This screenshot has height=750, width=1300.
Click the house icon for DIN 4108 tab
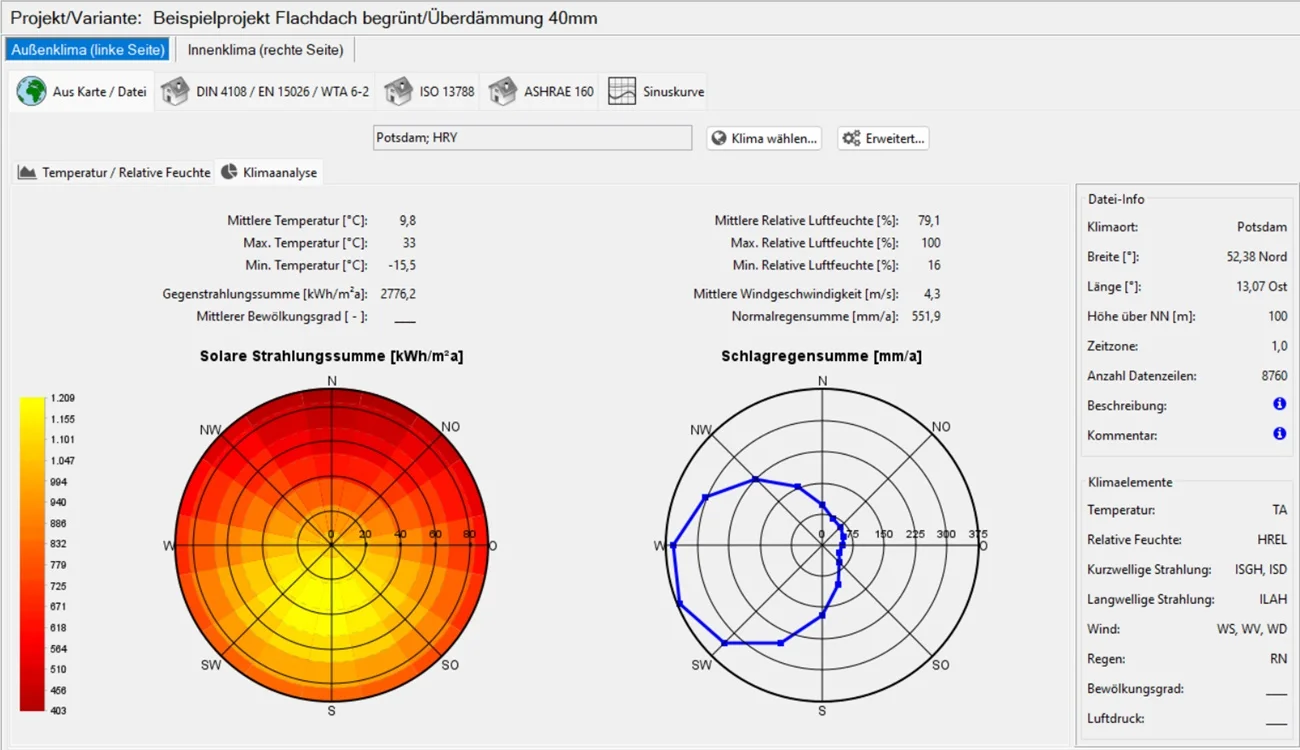tap(175, 91)
